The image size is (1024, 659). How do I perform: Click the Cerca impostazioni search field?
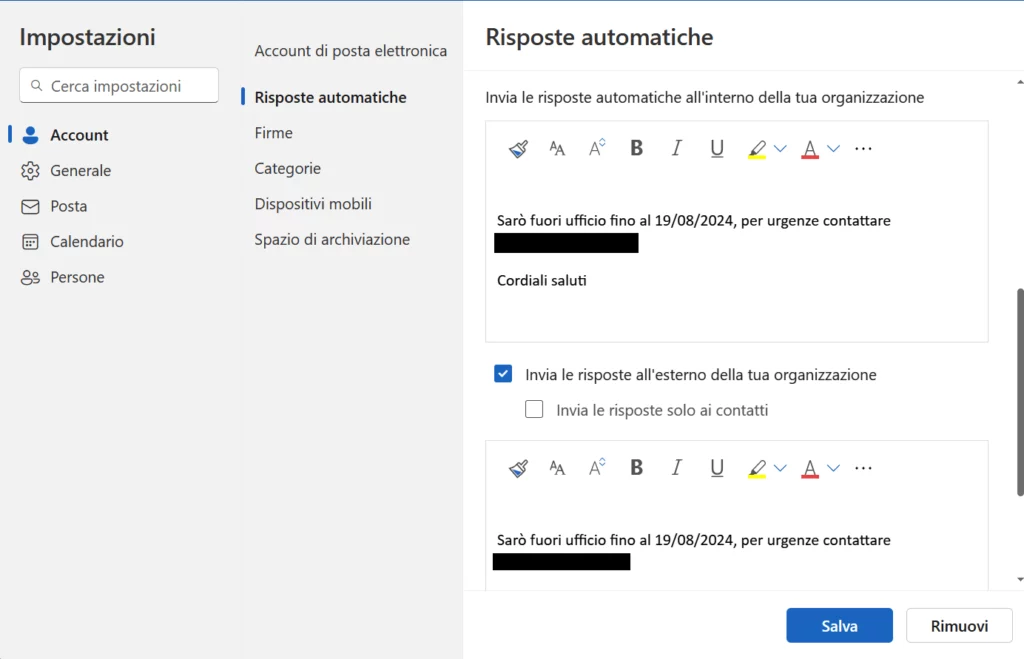click(x=118, y=85)
